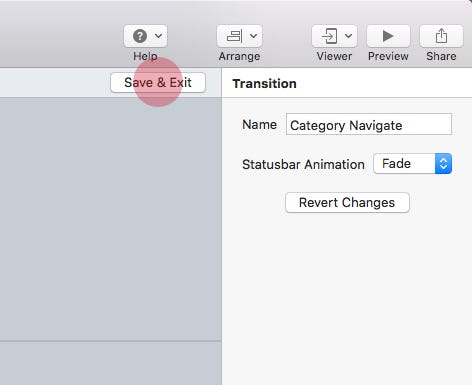
Task: Click the Statusbar Animation label
Action: [x=303, y=165]
